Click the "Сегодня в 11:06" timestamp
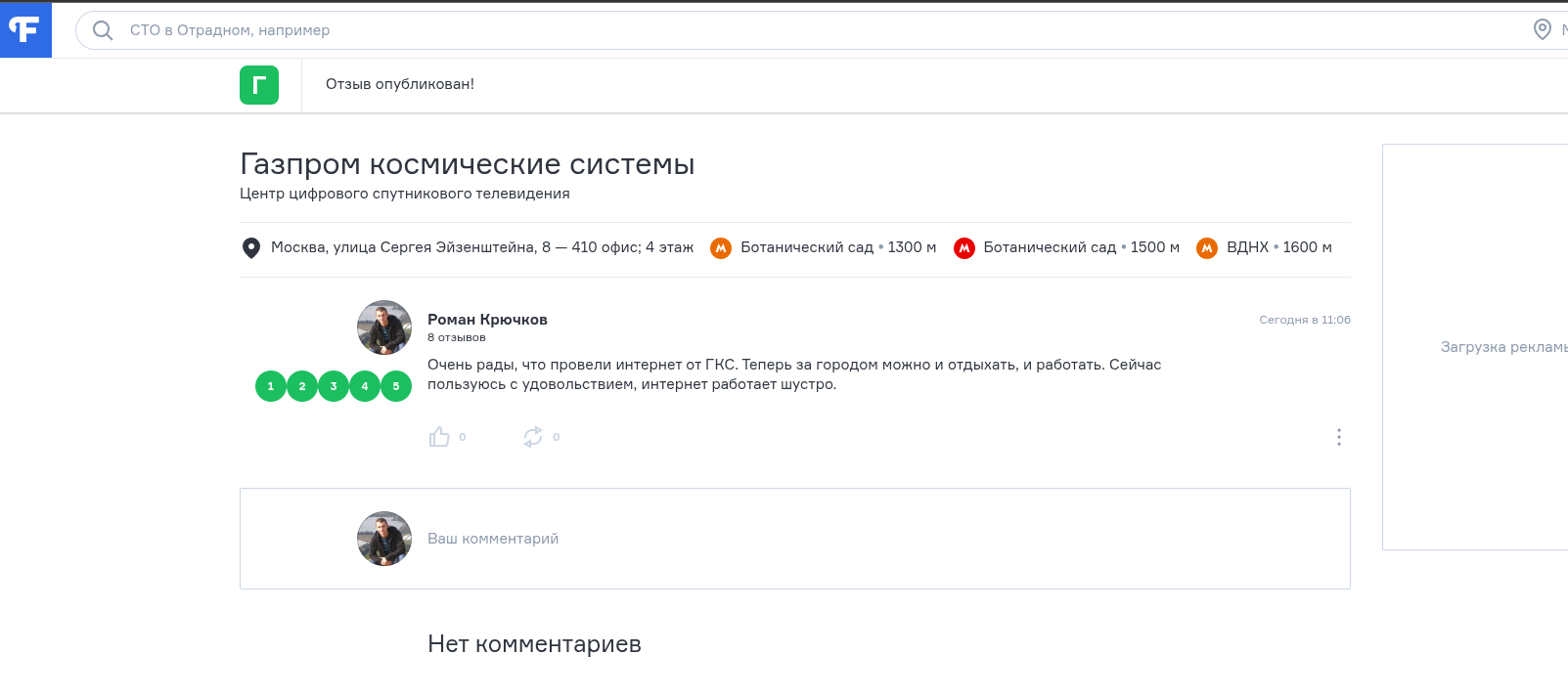The image size is (1568, 698). 1305,320
